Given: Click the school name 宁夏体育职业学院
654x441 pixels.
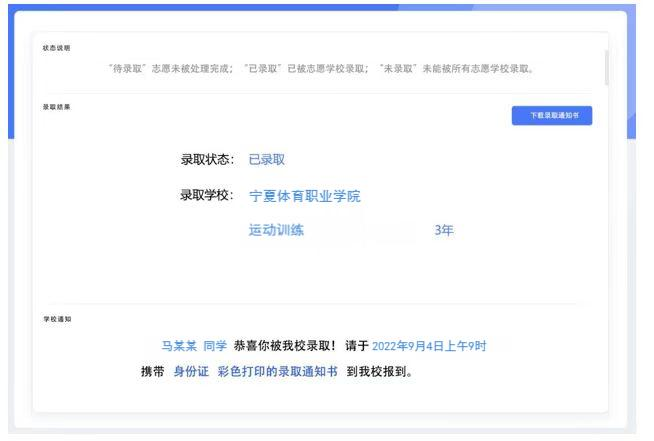Looking at the screenshot, I should [x=304, y=196].
